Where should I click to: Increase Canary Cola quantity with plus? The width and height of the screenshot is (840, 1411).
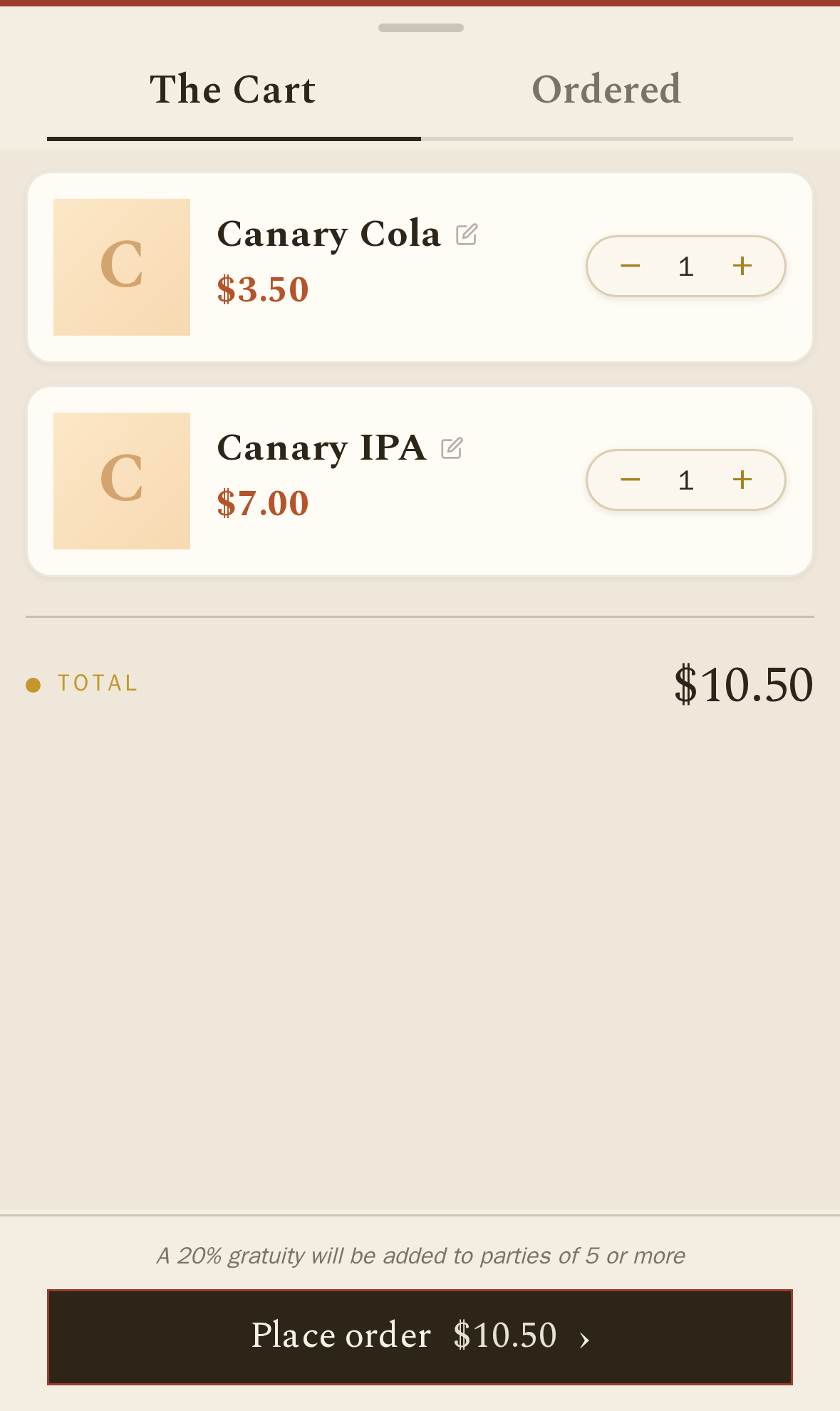pos(742,266)
